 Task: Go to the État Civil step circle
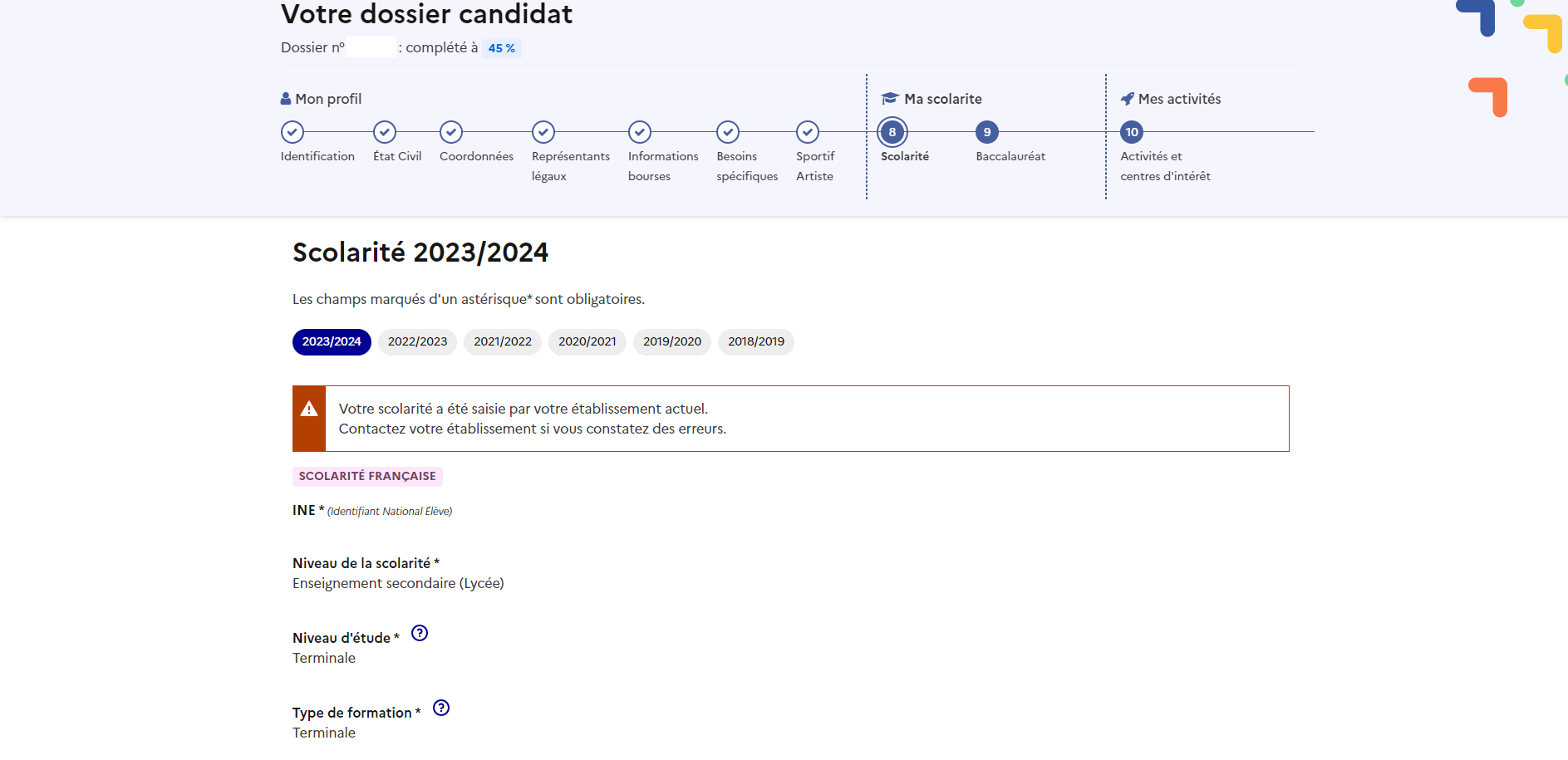385,132
